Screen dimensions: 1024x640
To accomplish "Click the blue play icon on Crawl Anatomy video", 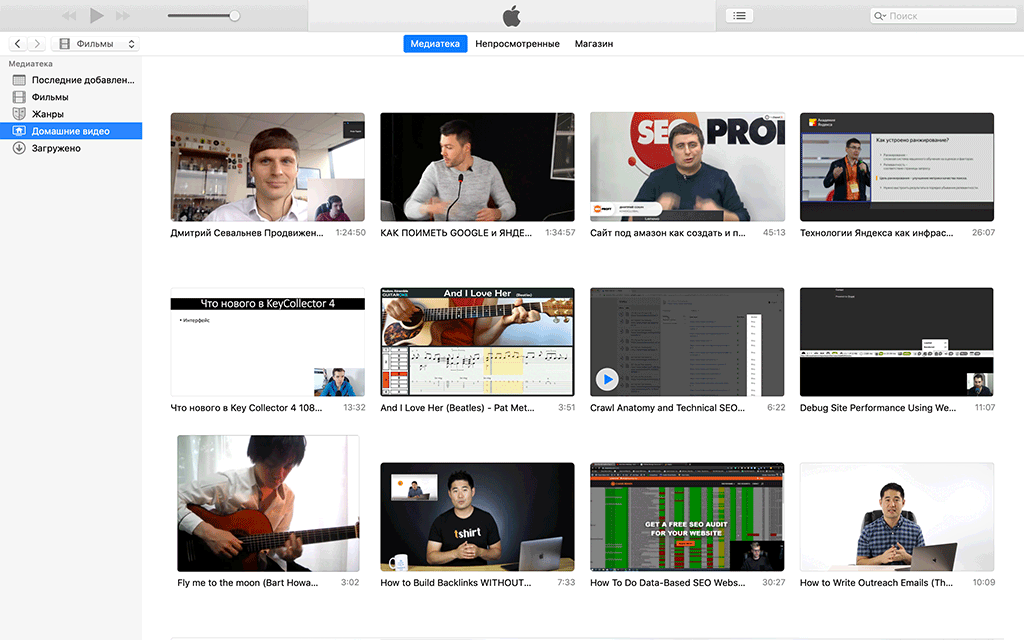I will pos(607,379).
